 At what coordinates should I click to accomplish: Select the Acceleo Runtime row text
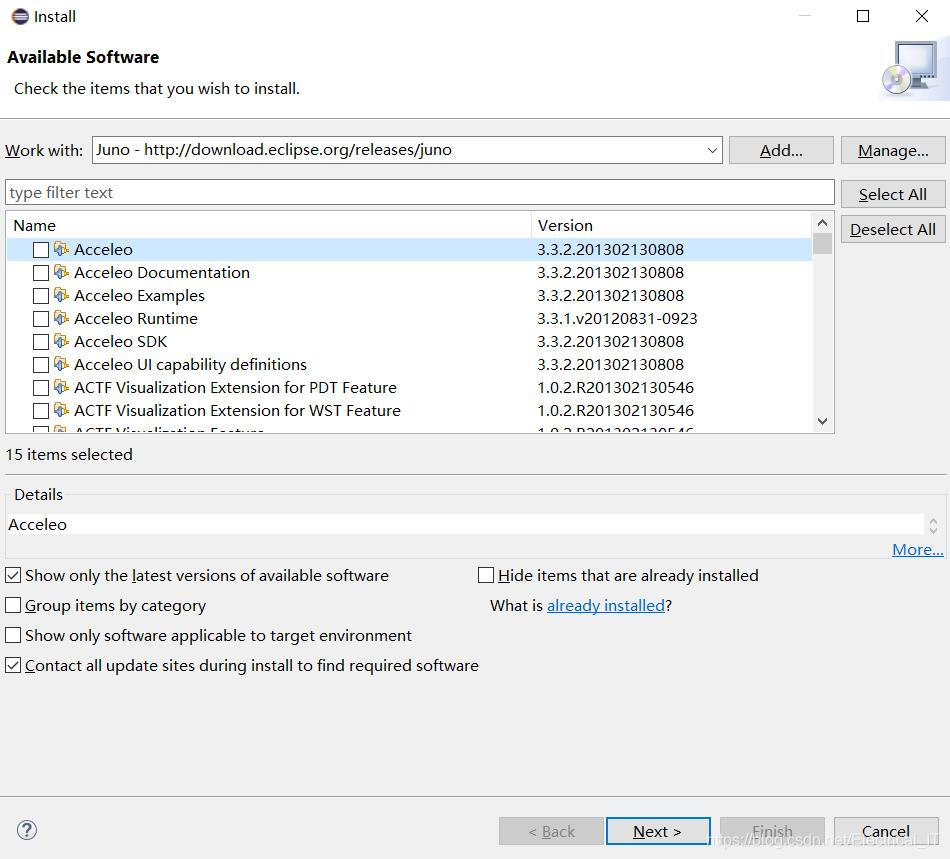click(136, 319)
